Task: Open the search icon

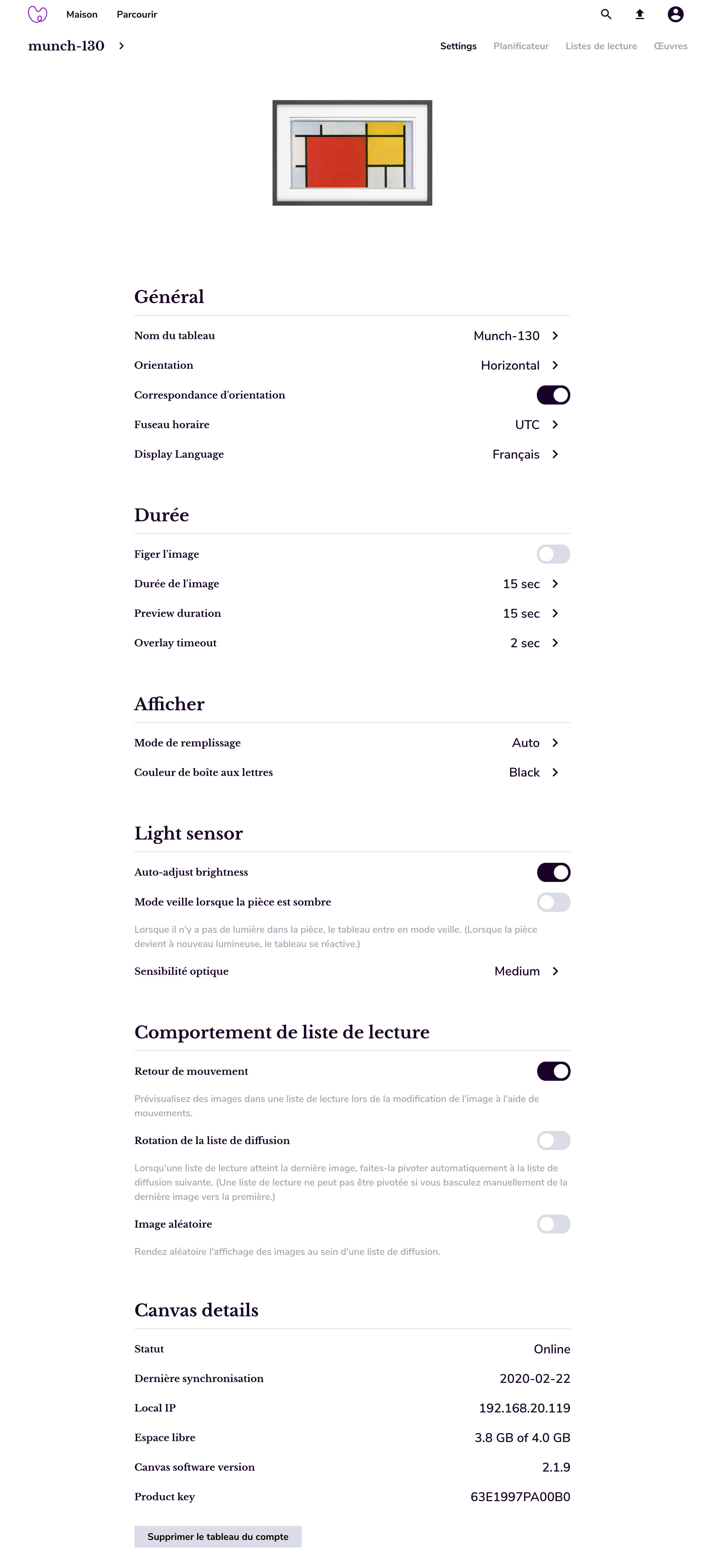Action: tap(606, 14)
